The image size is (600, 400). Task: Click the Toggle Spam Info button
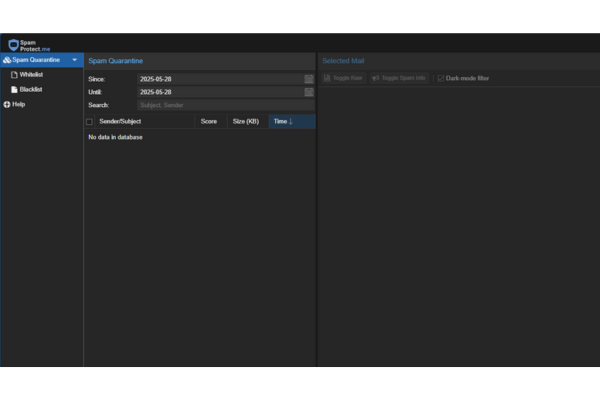coord(399,78)
